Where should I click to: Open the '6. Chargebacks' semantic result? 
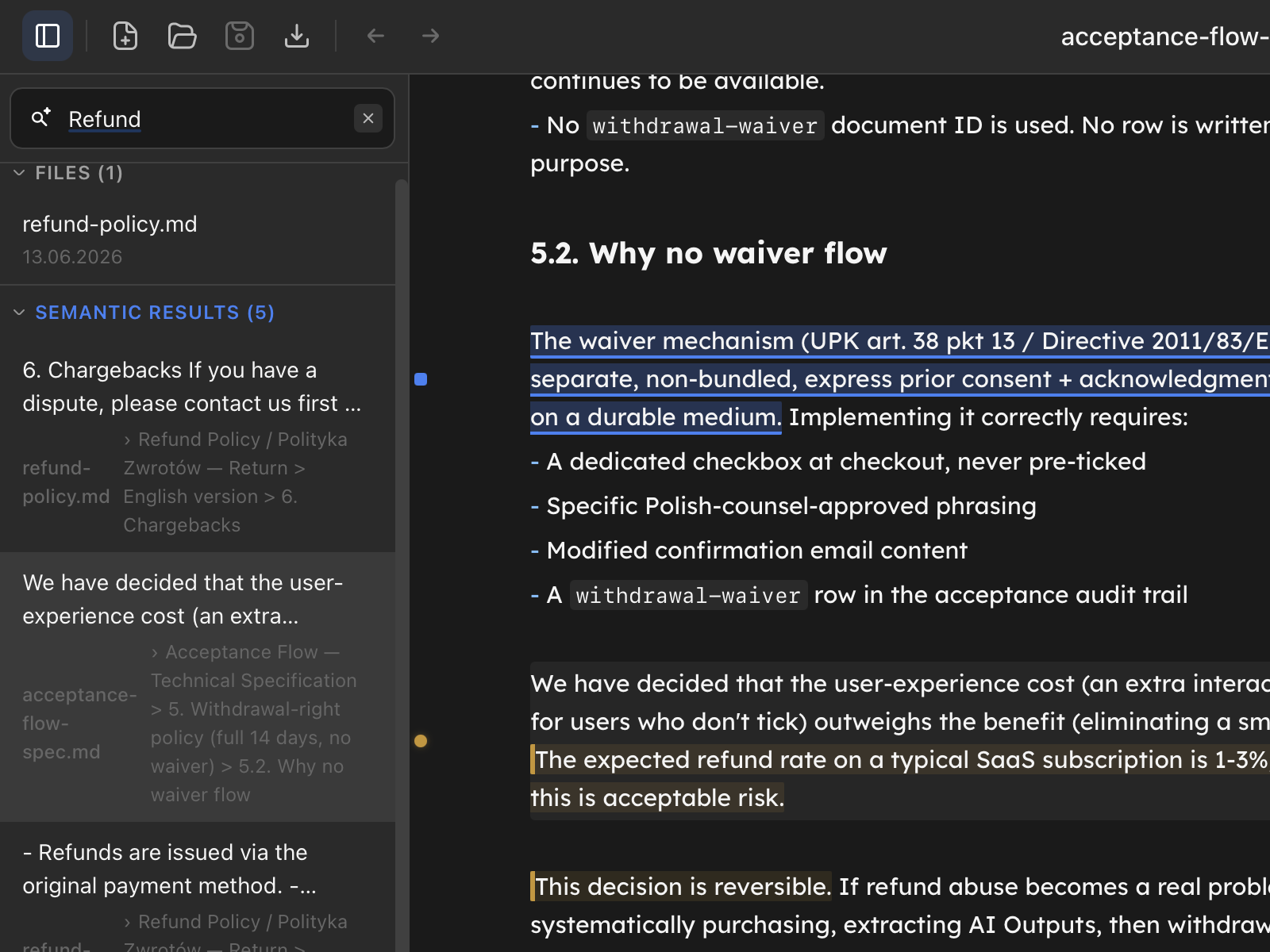coord(198,446)
